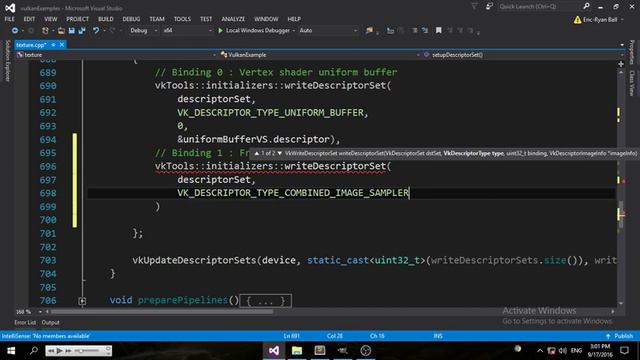Click the account warning triangle icon
The image size is (640, 360).
(578, 20)
